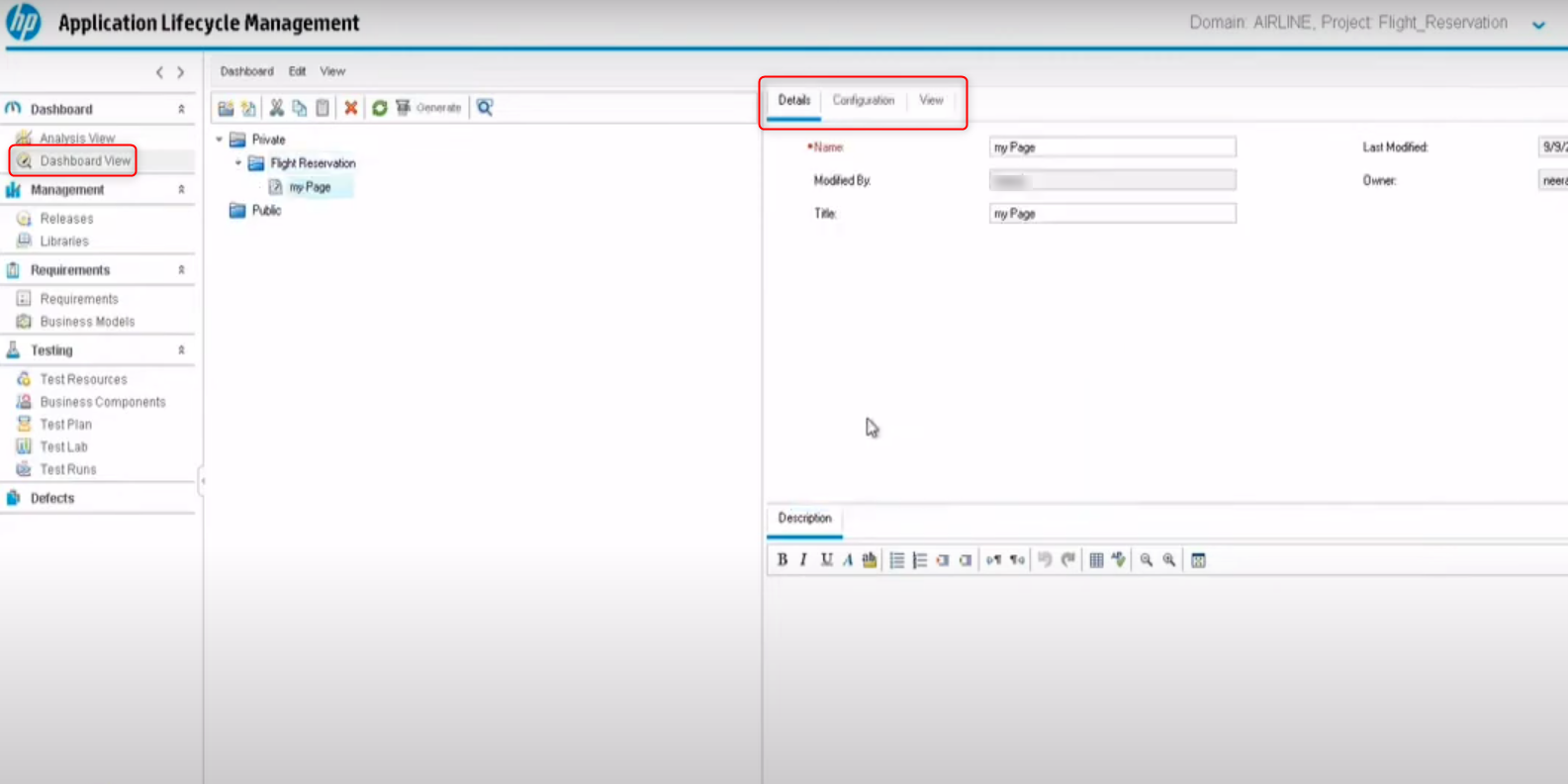This screenshot has width=1568, height=784.
Task: Click the Cut scissors icon
Action: (277, 108)
